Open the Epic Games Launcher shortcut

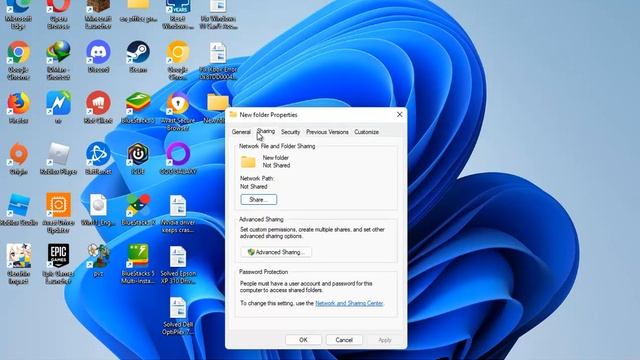(58, 257)
